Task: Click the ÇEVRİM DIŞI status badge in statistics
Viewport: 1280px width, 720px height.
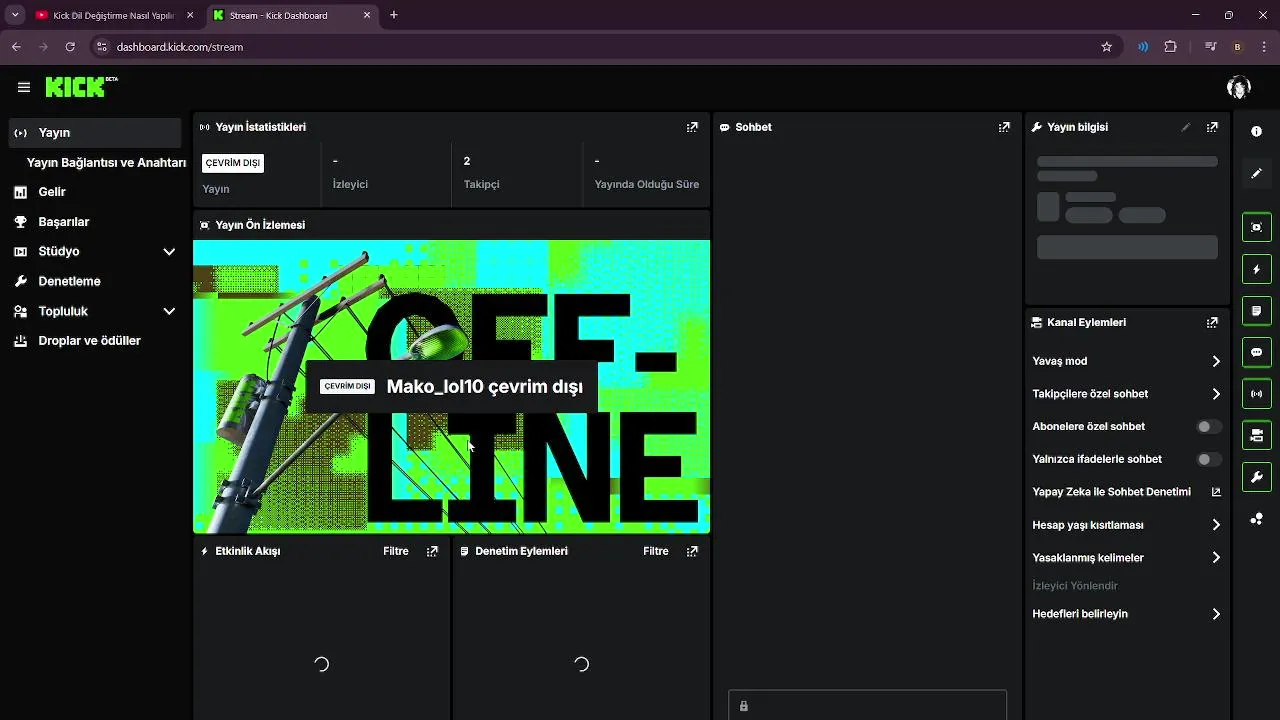Action: tap(232, 163)
